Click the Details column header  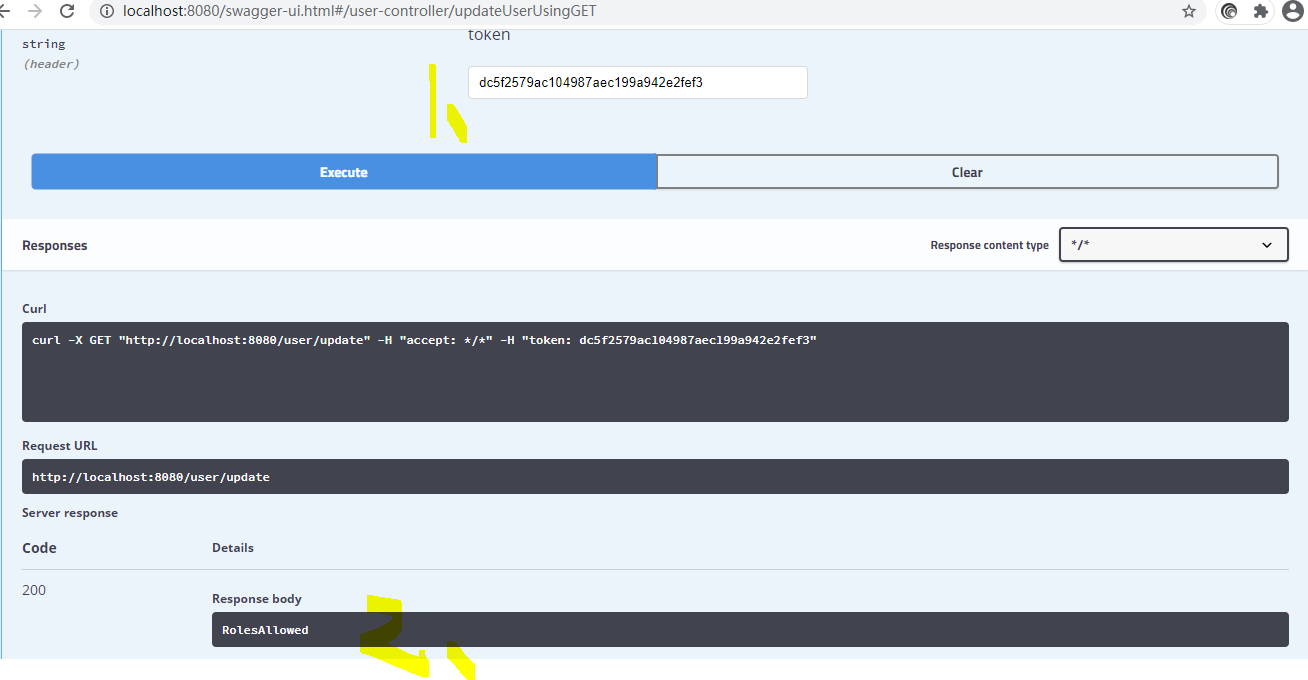[233, 548]
